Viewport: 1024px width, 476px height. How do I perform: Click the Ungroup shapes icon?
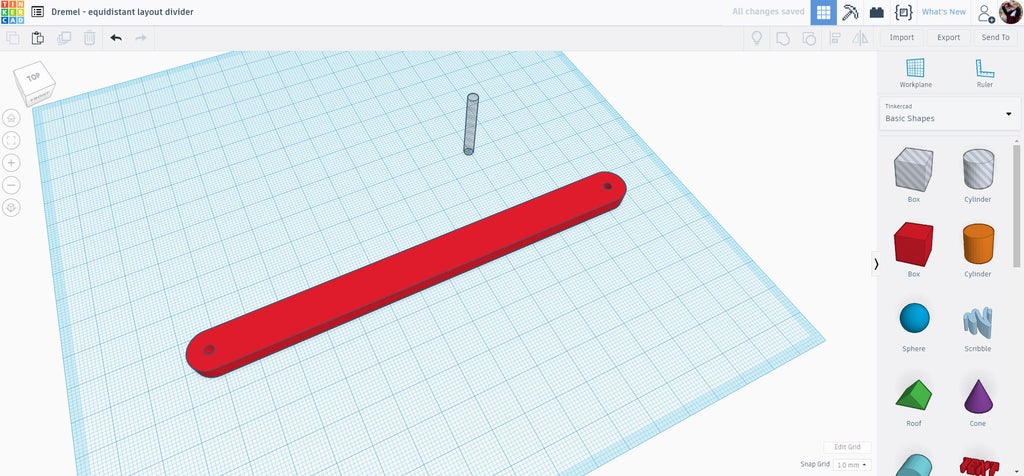click(808, 38)
